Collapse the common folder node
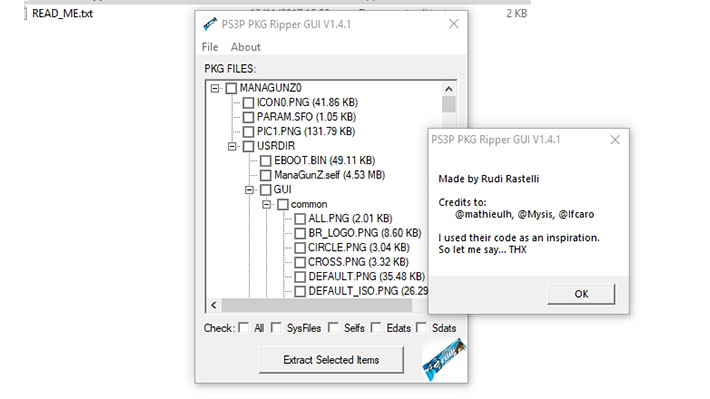The height and width of the screenshot is (399, 710). 267,204
